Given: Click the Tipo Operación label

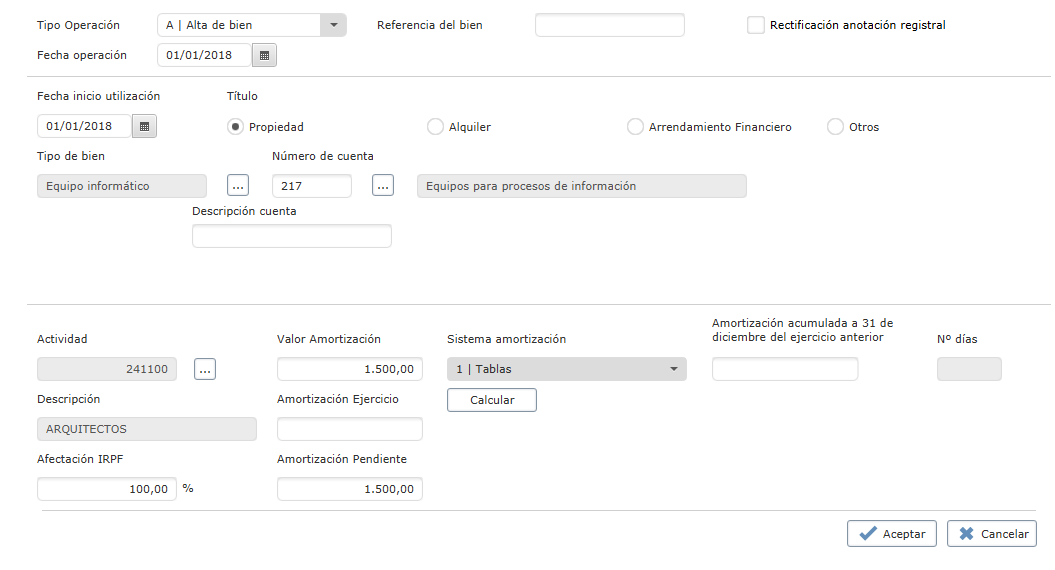Looking at the screenshot, I should tap(78, 25).
